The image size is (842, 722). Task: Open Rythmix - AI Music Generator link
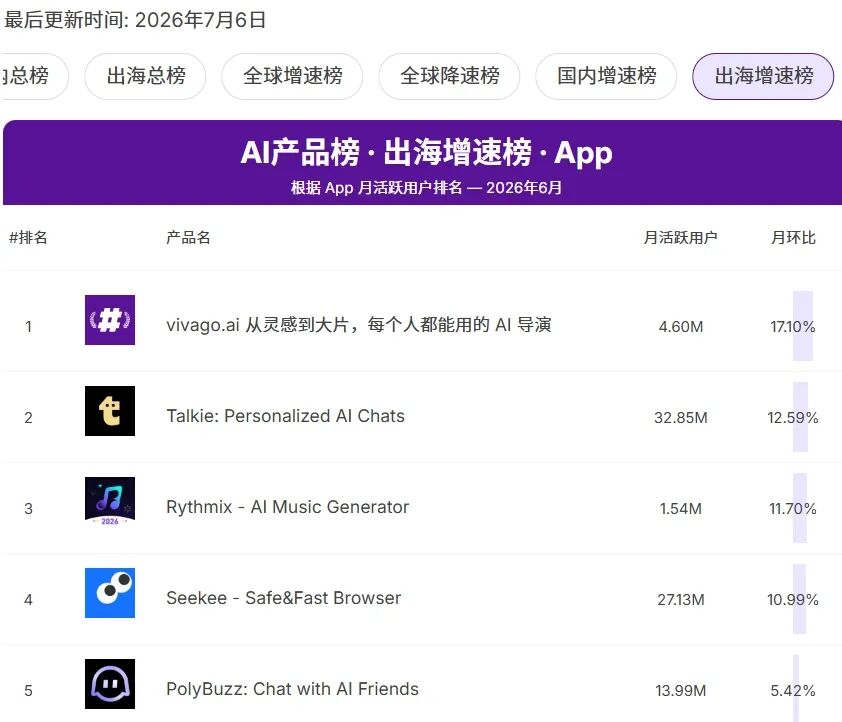pyautogui.click(x=287, y=507)
